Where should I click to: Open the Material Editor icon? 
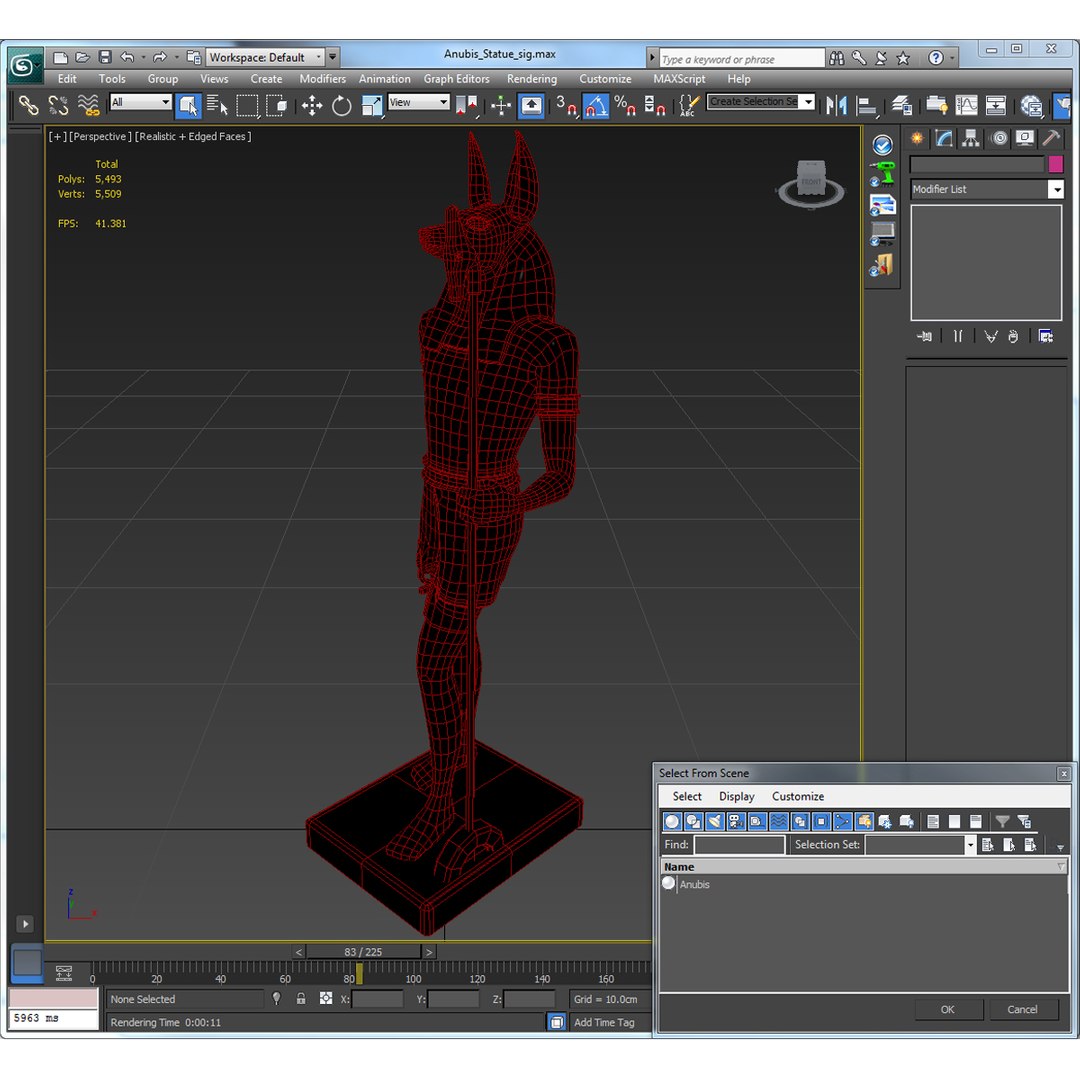pos(1031,105)
